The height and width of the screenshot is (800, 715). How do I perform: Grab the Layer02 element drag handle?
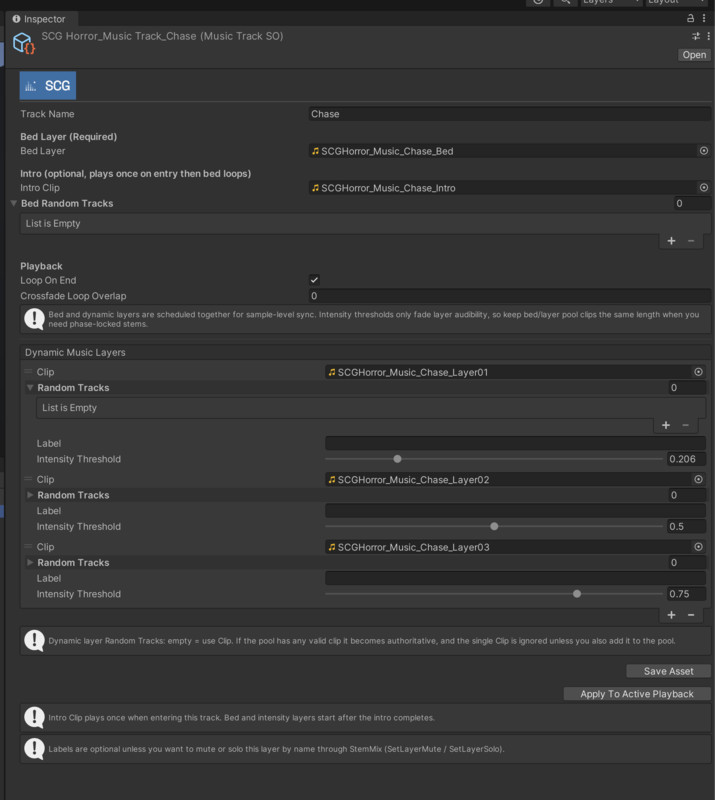click(x=28, y=479)
